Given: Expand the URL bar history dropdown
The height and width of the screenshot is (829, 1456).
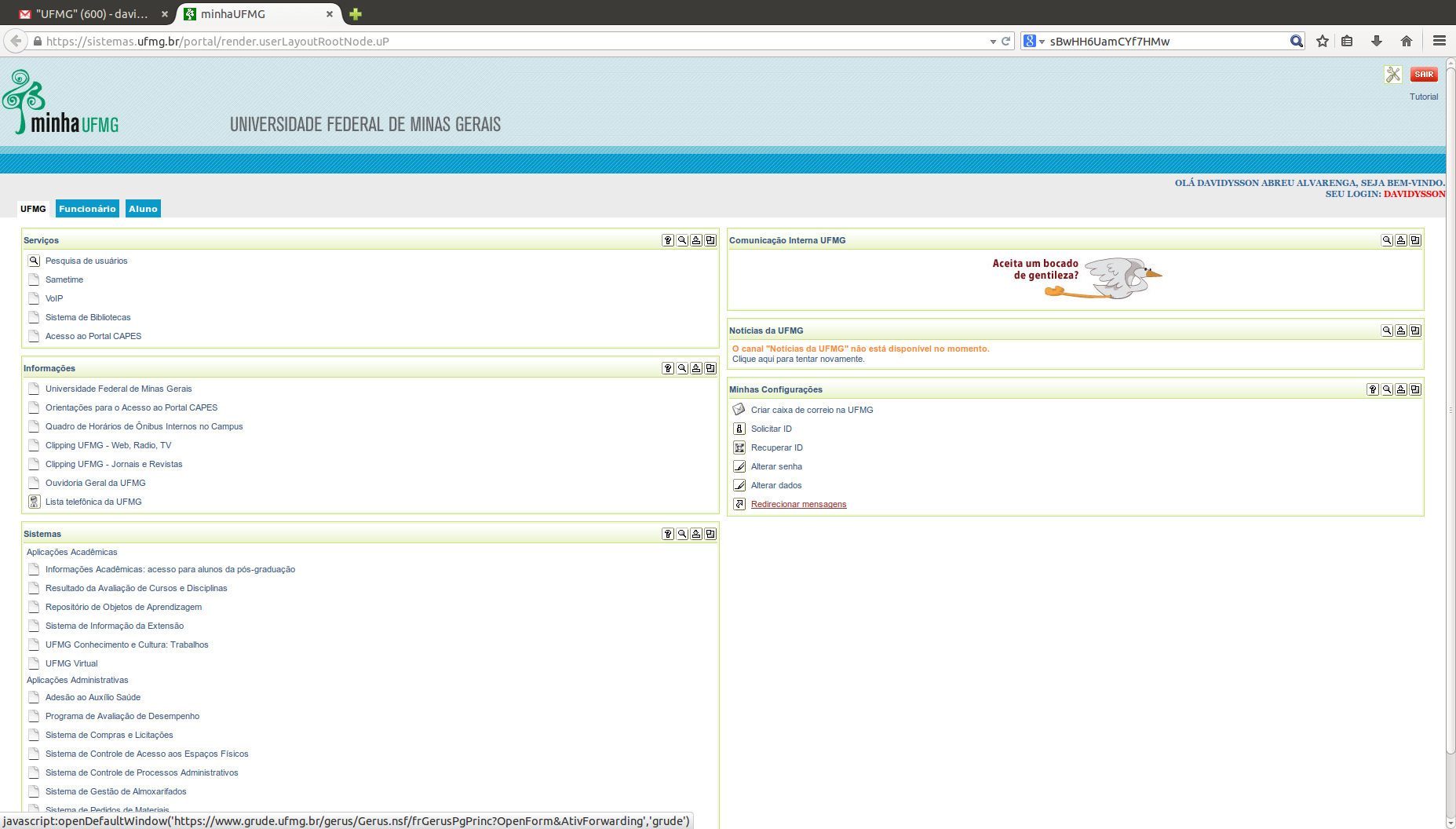Looking at the screenshot, I should tap(993, 42).
